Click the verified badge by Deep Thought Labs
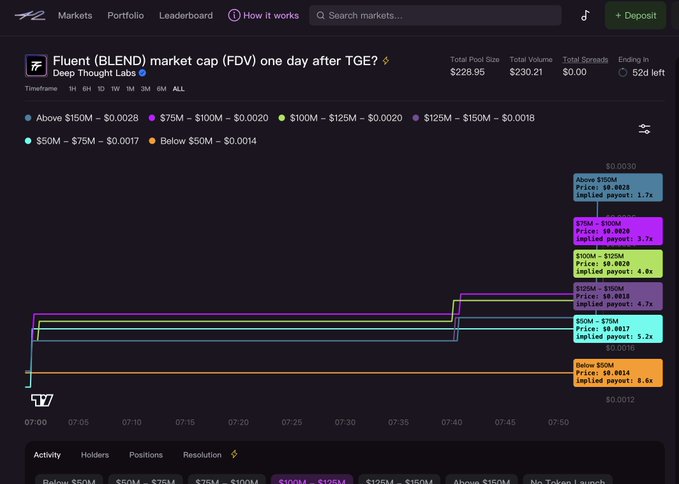The image size is (679, 484). click(x=142, y=73)
